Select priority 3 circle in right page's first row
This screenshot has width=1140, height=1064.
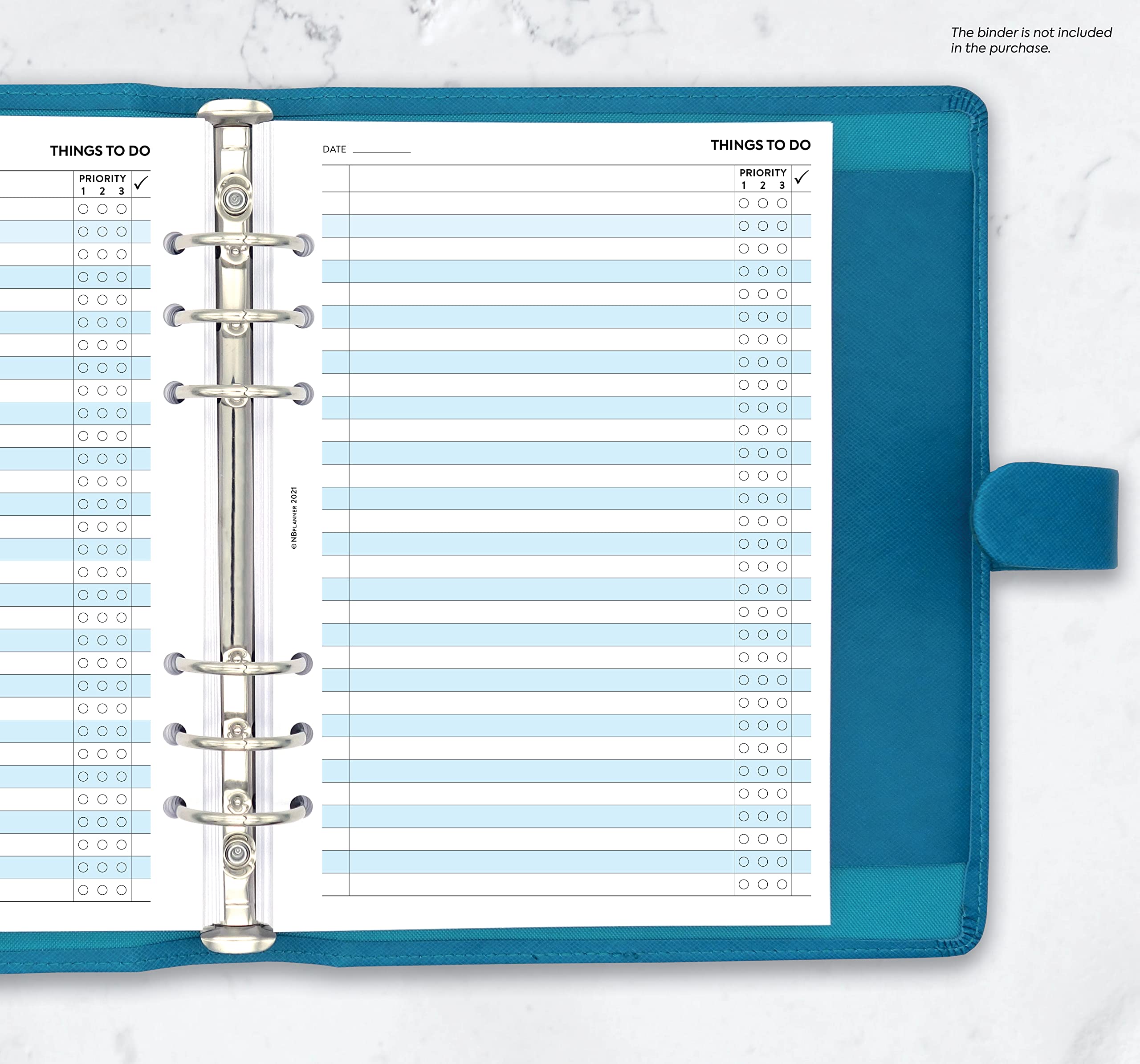point(782,203)
